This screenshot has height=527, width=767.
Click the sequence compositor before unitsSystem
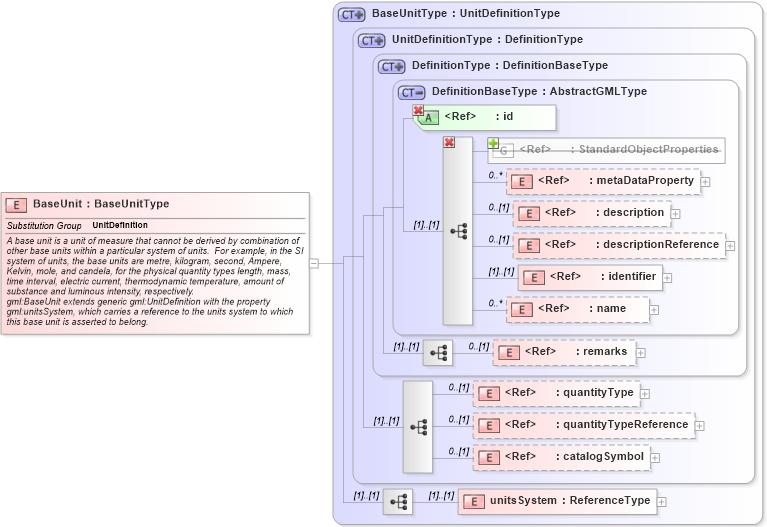tap(398, 502)
